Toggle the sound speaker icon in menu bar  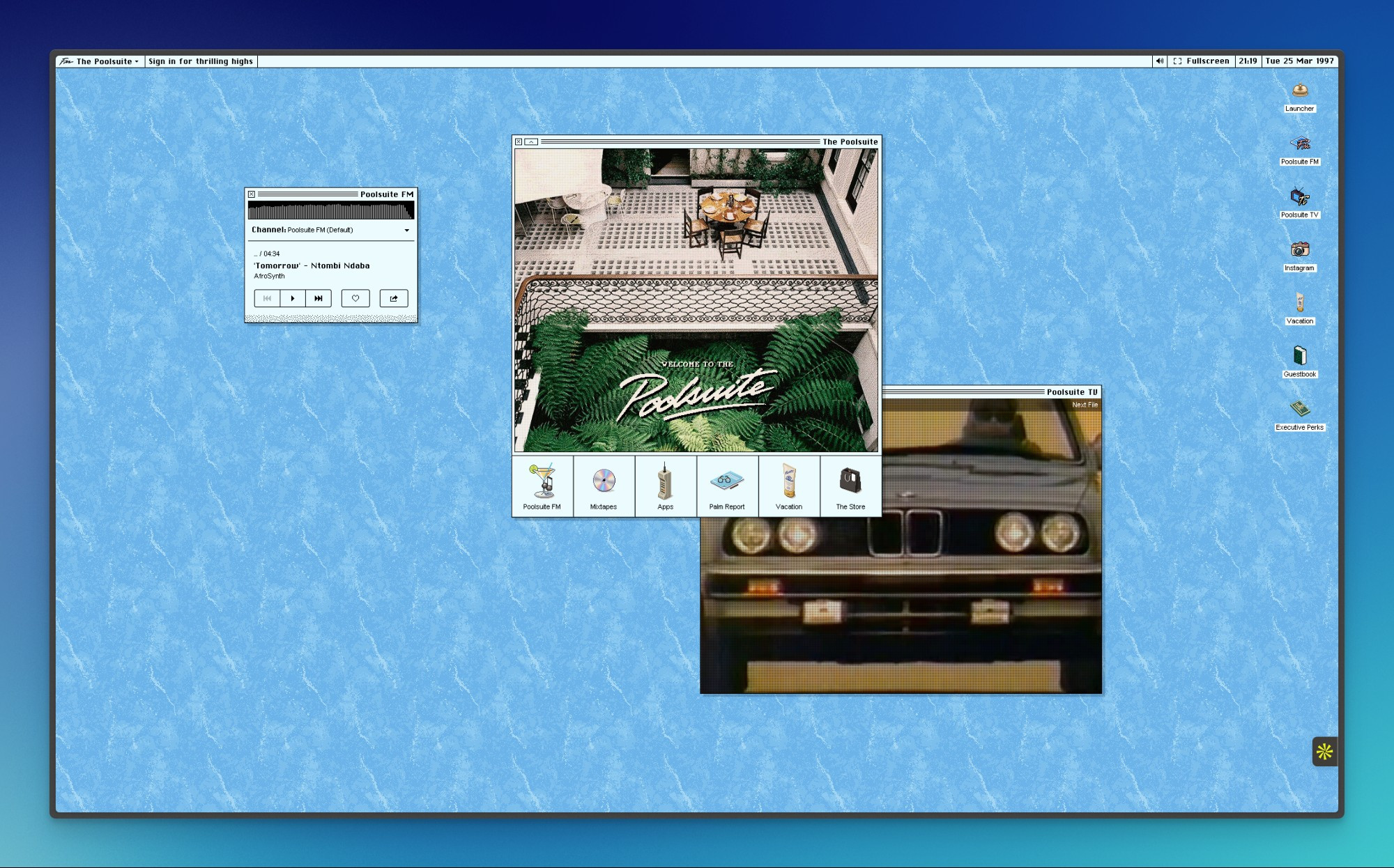[x=1160, y=61]
